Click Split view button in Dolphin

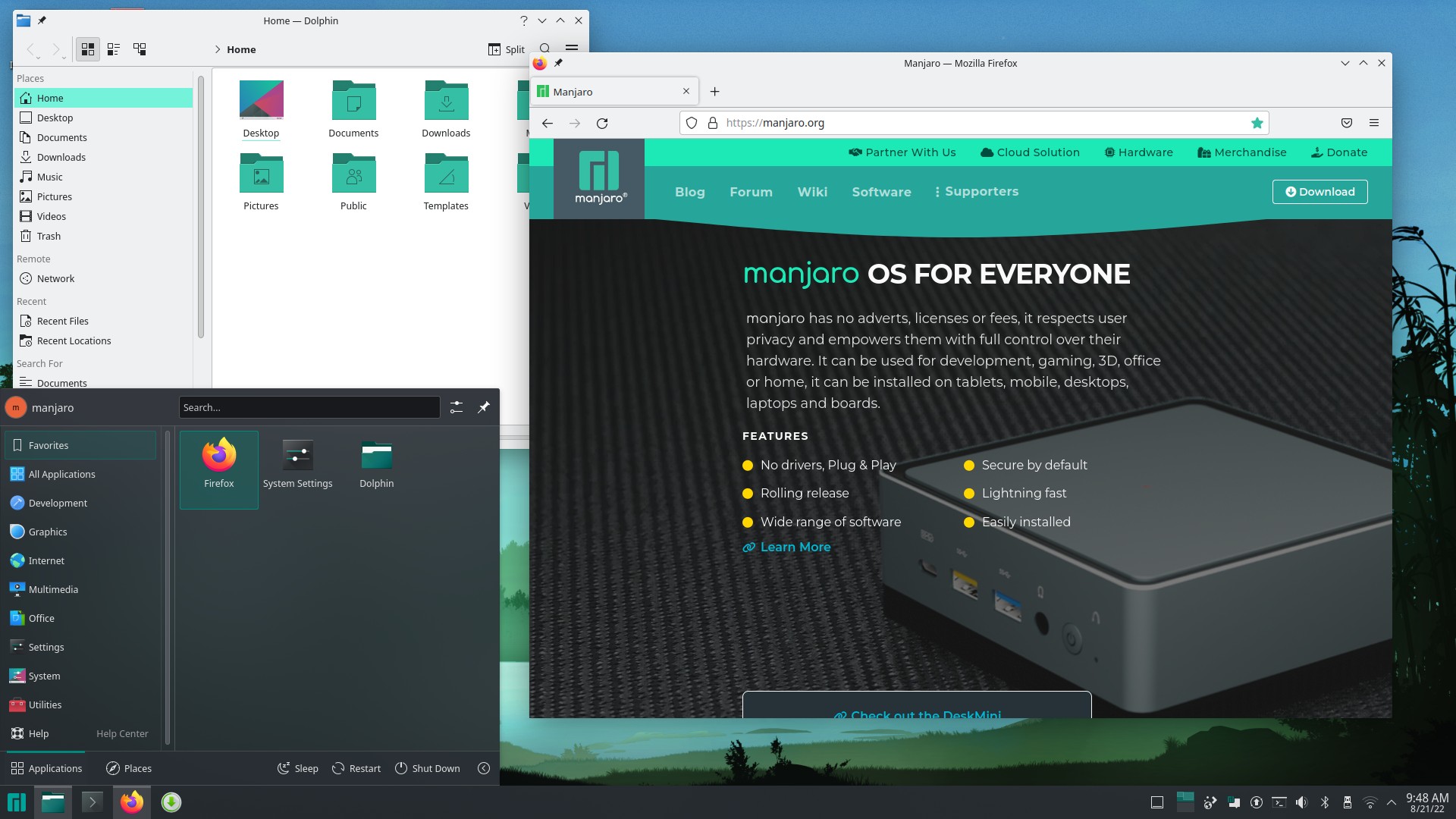point(507,49)
